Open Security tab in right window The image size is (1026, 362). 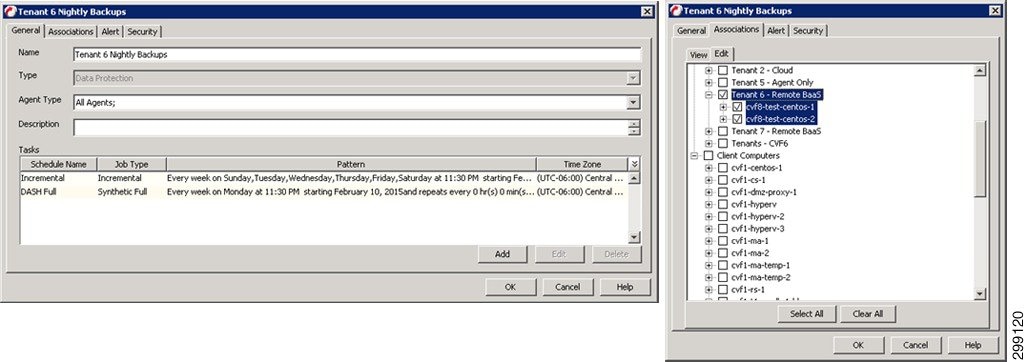click(x=808, y=31)
